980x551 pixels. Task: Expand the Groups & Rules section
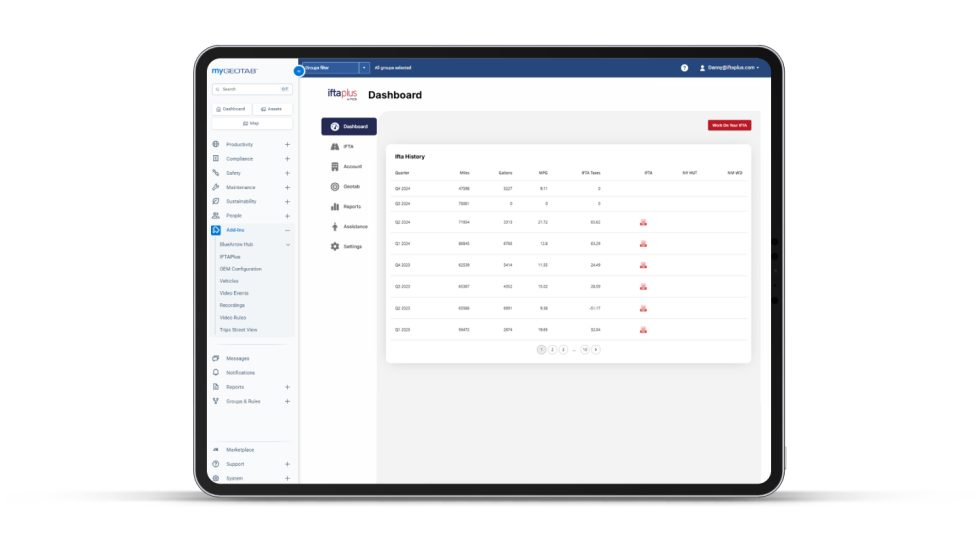[x=287, y=401]
